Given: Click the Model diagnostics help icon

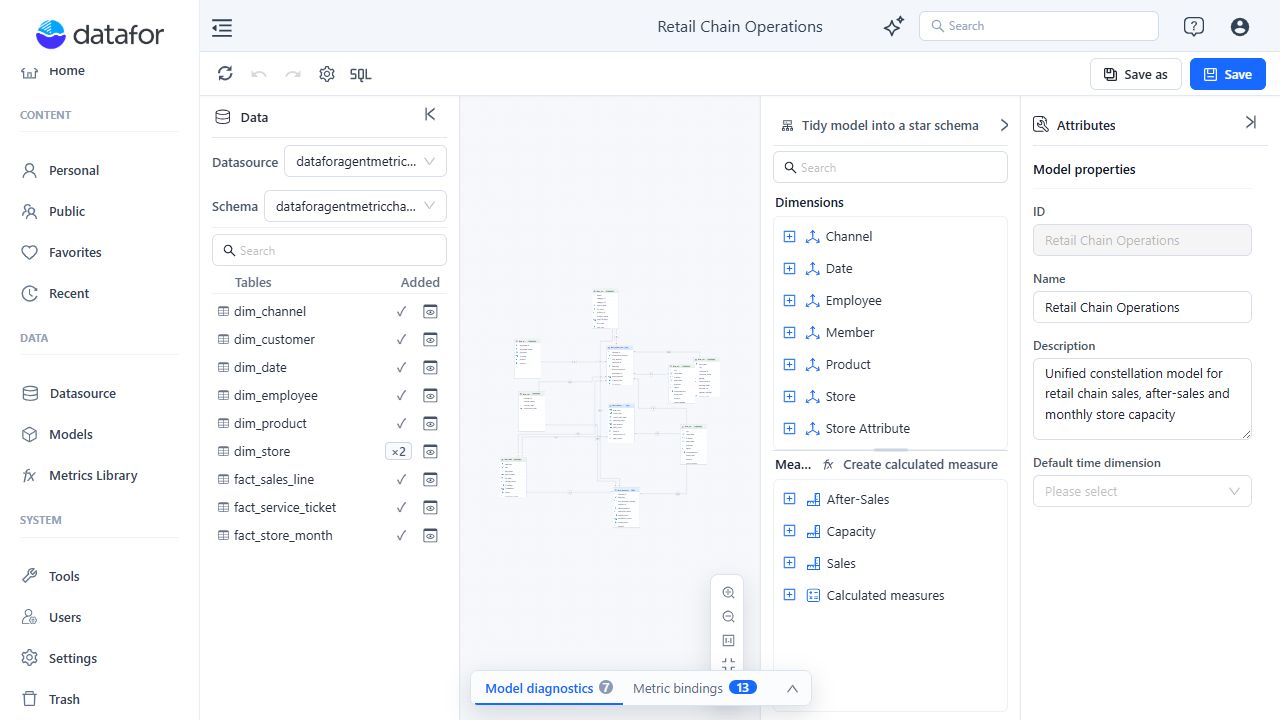Looking at the screenshot, I should [x=606, y=688].
